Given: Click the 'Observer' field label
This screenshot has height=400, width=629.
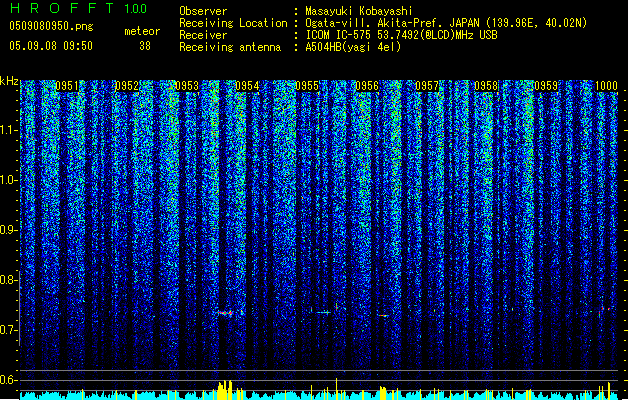Looking at the screenshot, I should [x=203, y=11].
